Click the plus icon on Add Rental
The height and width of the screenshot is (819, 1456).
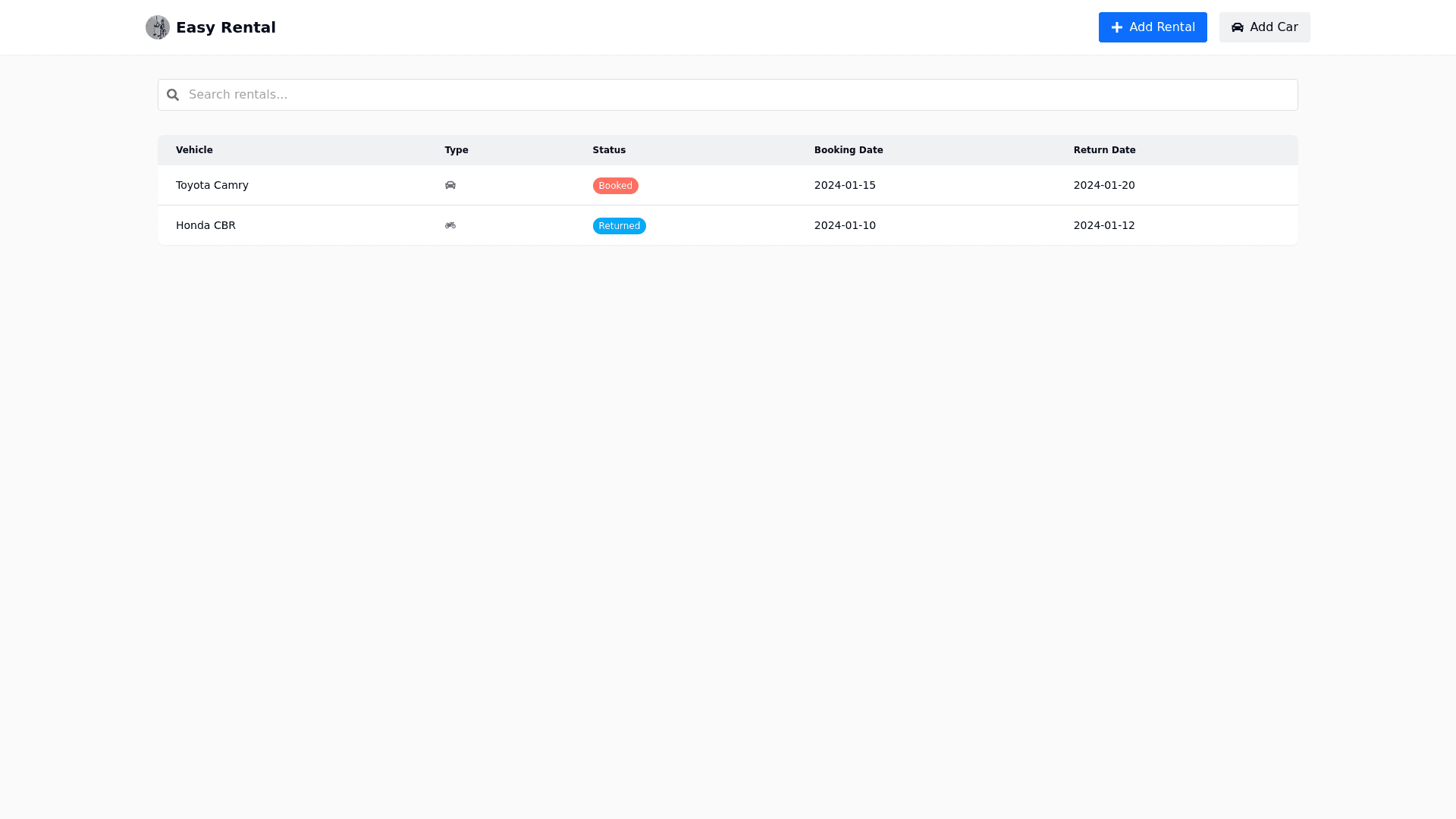pos(1116,27)
